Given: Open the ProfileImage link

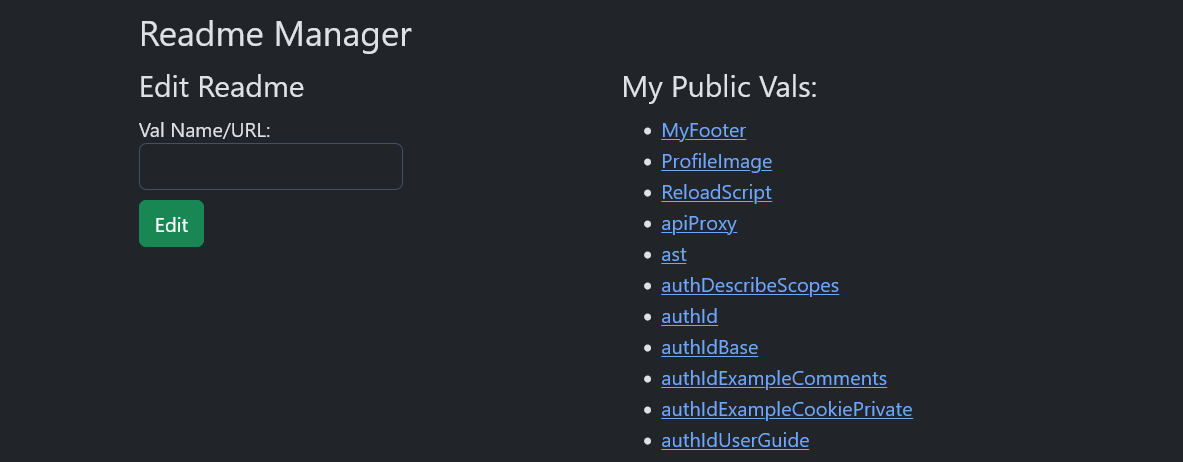Looking at the screenshot, I should (x=716, y=161).
